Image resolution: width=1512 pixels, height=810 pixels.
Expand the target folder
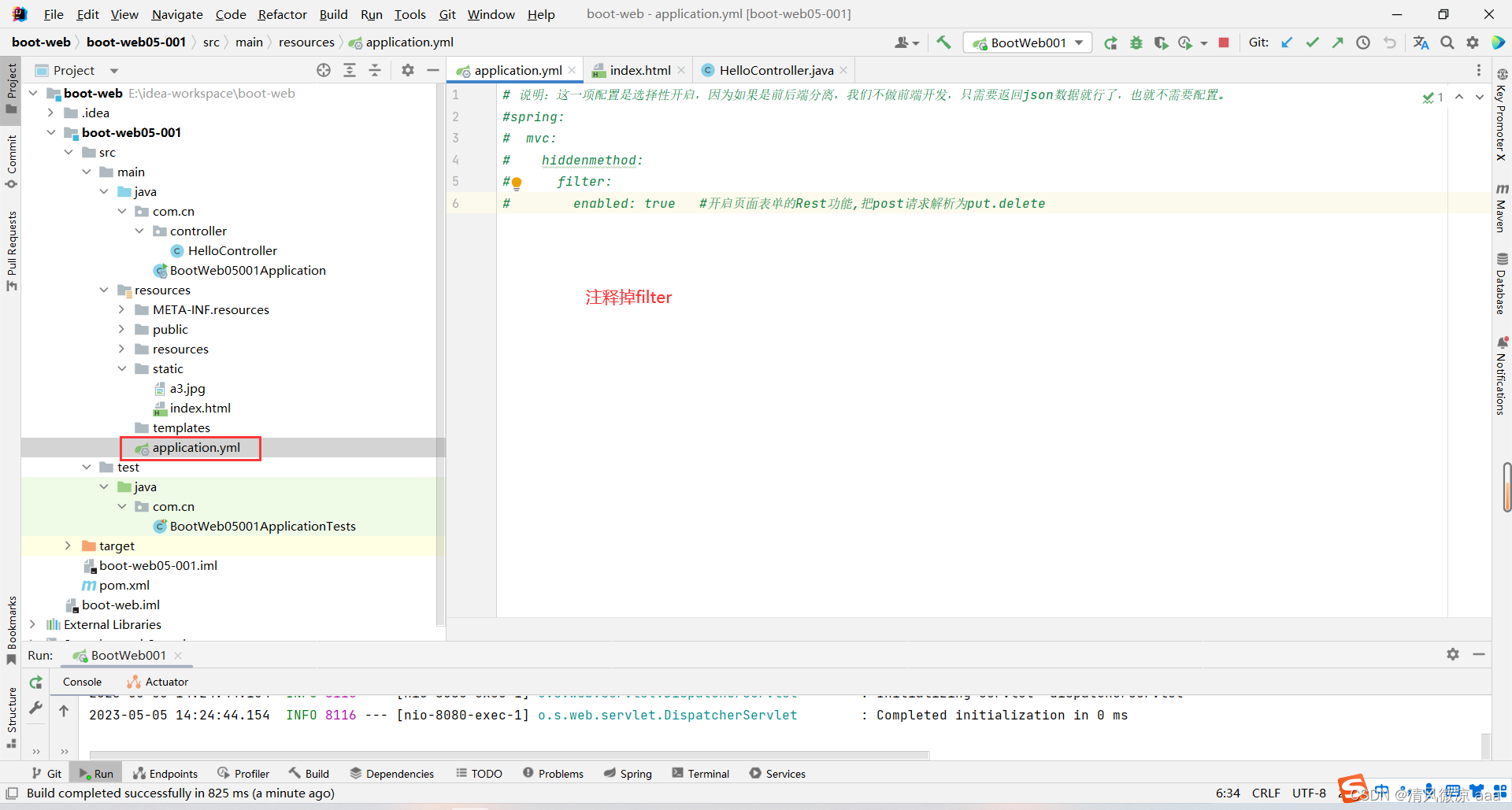point(69,546)
